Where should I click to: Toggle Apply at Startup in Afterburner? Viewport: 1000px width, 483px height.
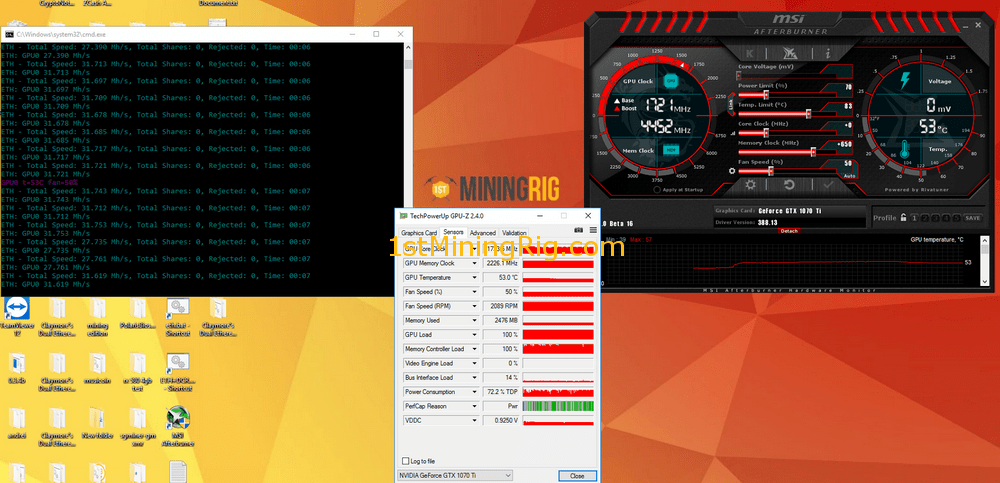click(656, 189)
